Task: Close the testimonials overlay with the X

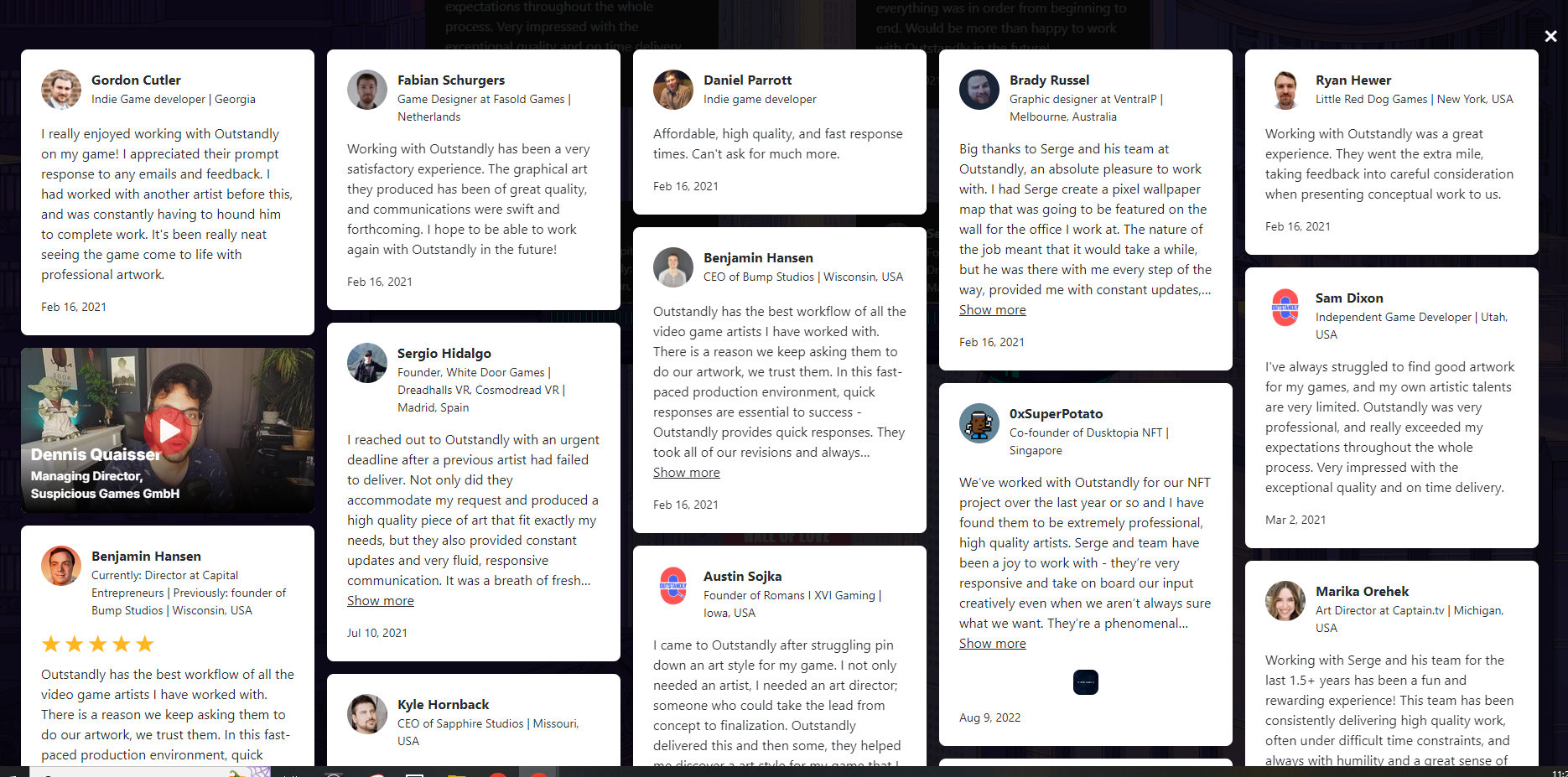Action: coord(1550,37)
